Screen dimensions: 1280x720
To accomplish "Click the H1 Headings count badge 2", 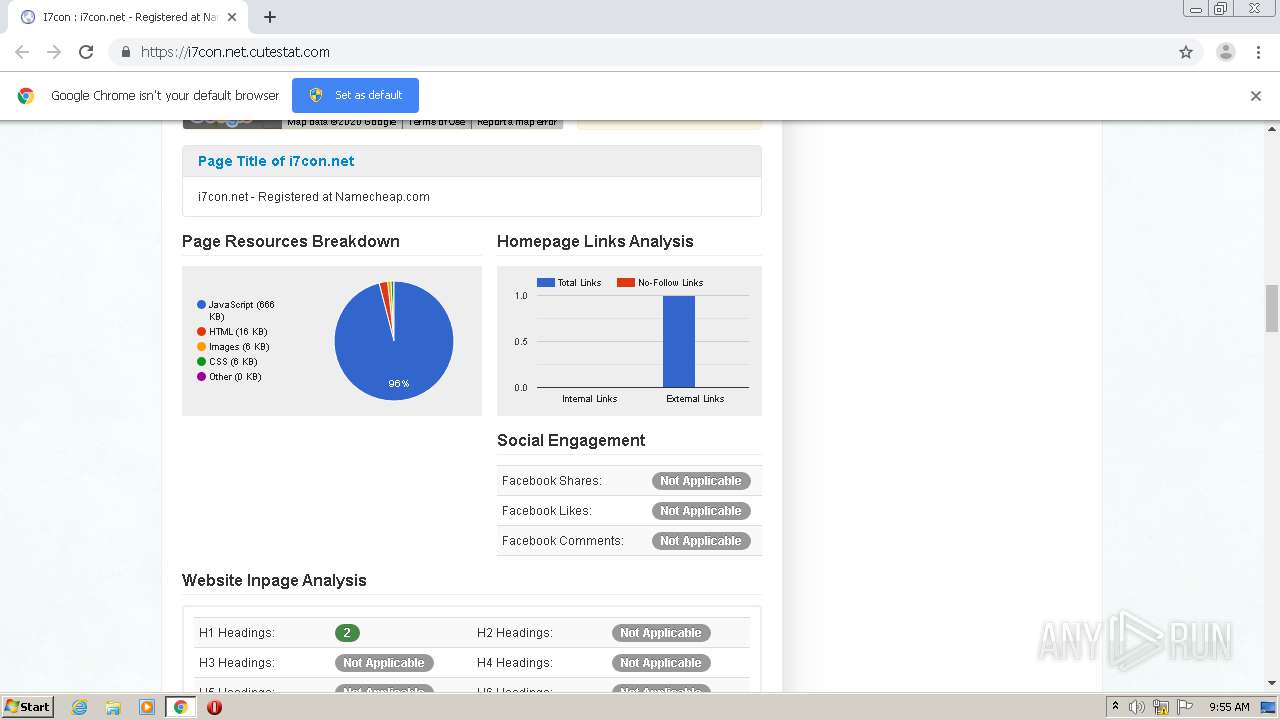I will [347, 633].
